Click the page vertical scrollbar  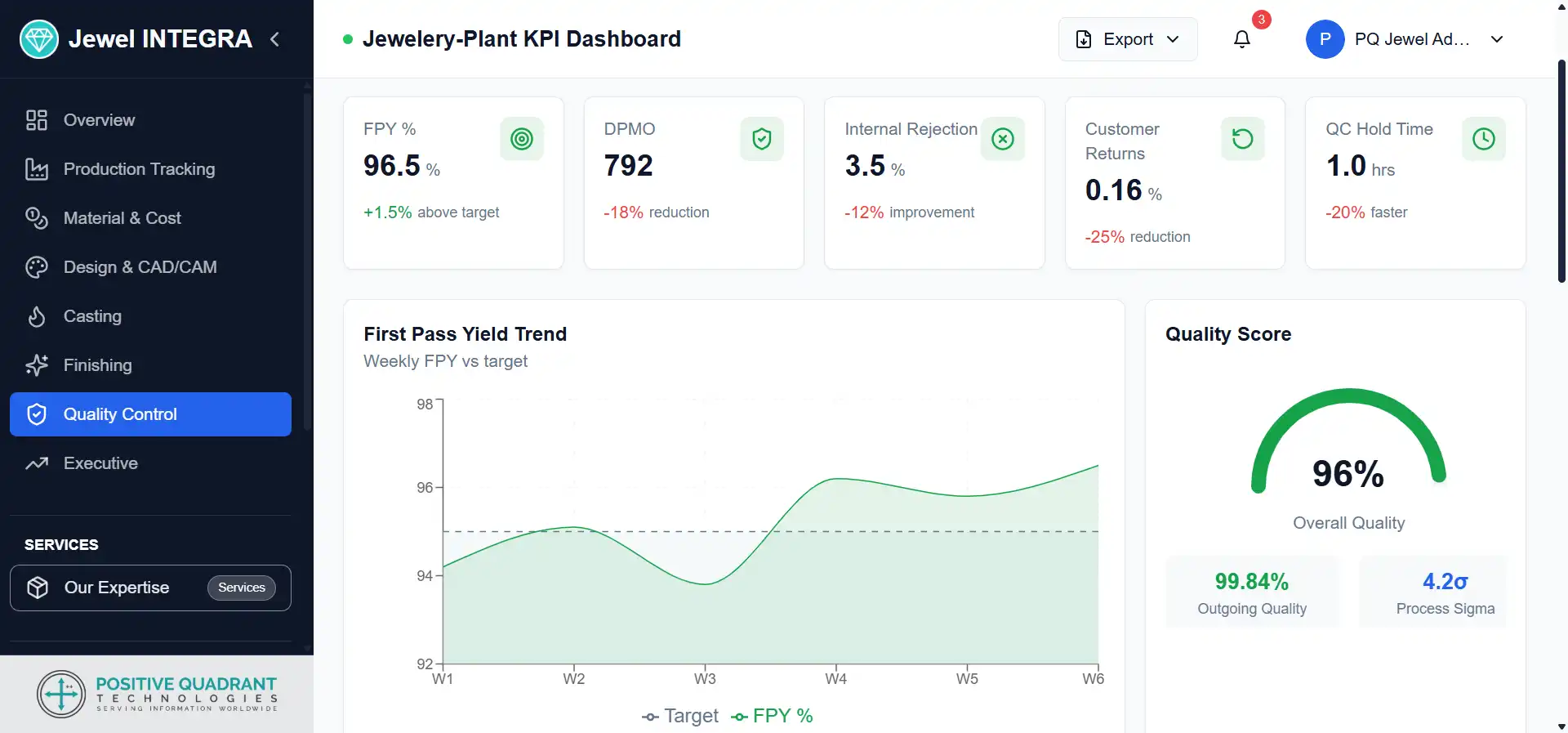(1561, 172)
